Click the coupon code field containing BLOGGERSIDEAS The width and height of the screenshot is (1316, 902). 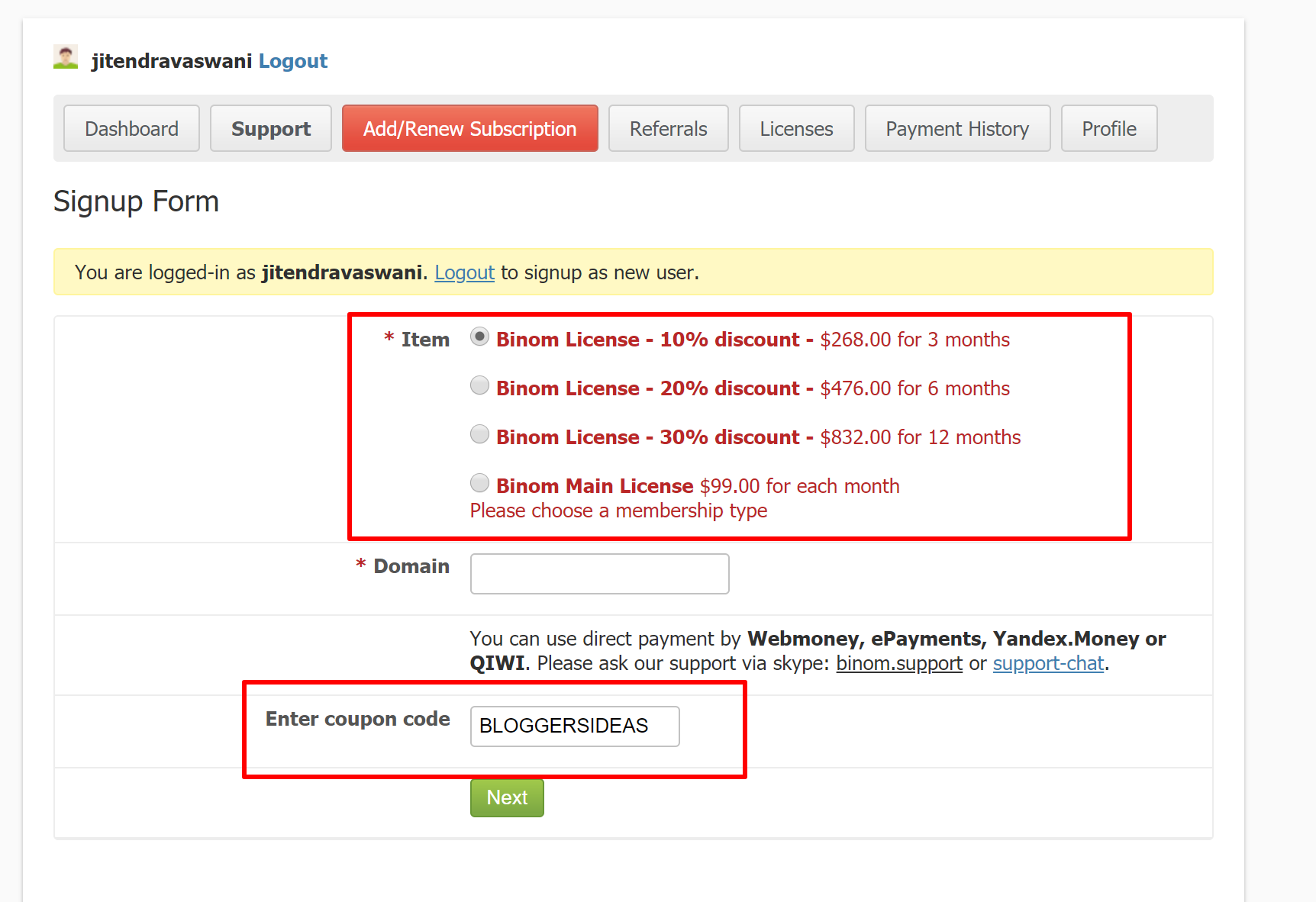point(574,726)
